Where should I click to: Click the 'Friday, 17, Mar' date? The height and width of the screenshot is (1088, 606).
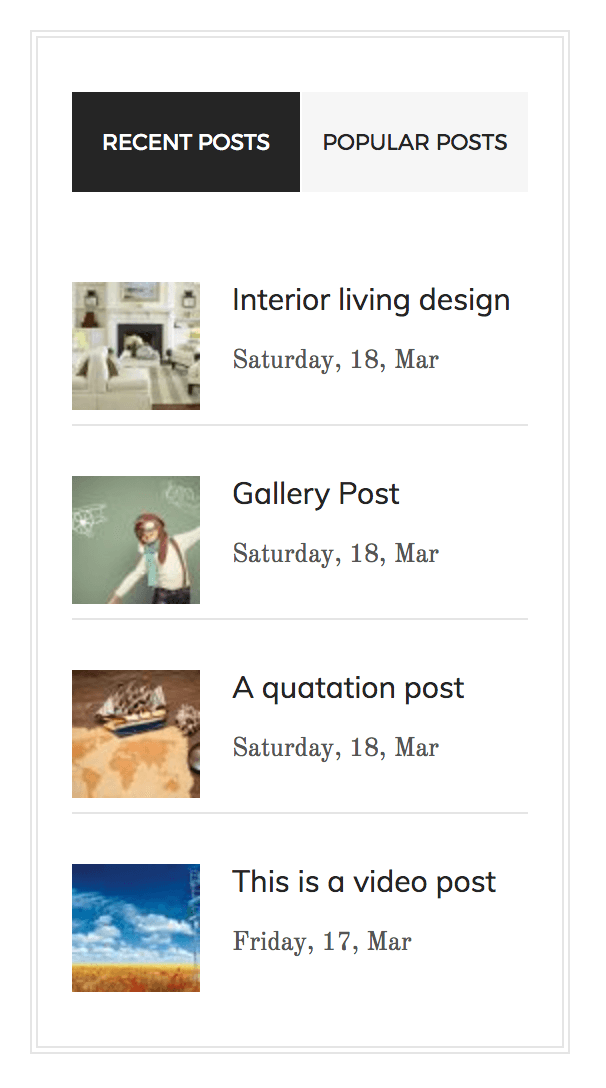pyautogui.click(x=322, y=942)
